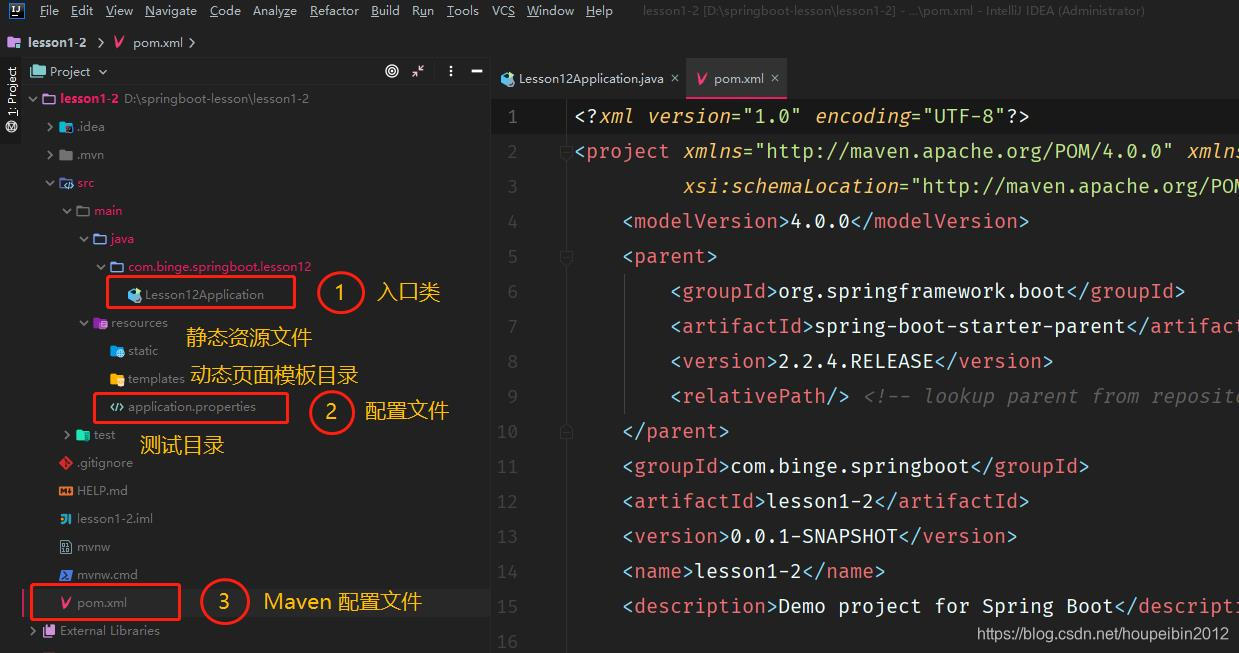This screenshot has width=1239, height=653.
Task: Click the IntelliJ IDEA logo icon
Action: [x=15, y=11]
